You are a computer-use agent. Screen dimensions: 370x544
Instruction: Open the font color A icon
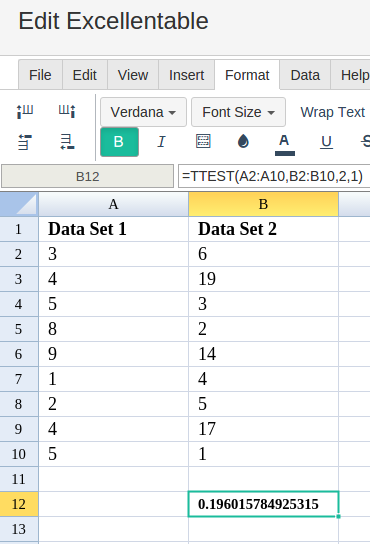(285, 144)
